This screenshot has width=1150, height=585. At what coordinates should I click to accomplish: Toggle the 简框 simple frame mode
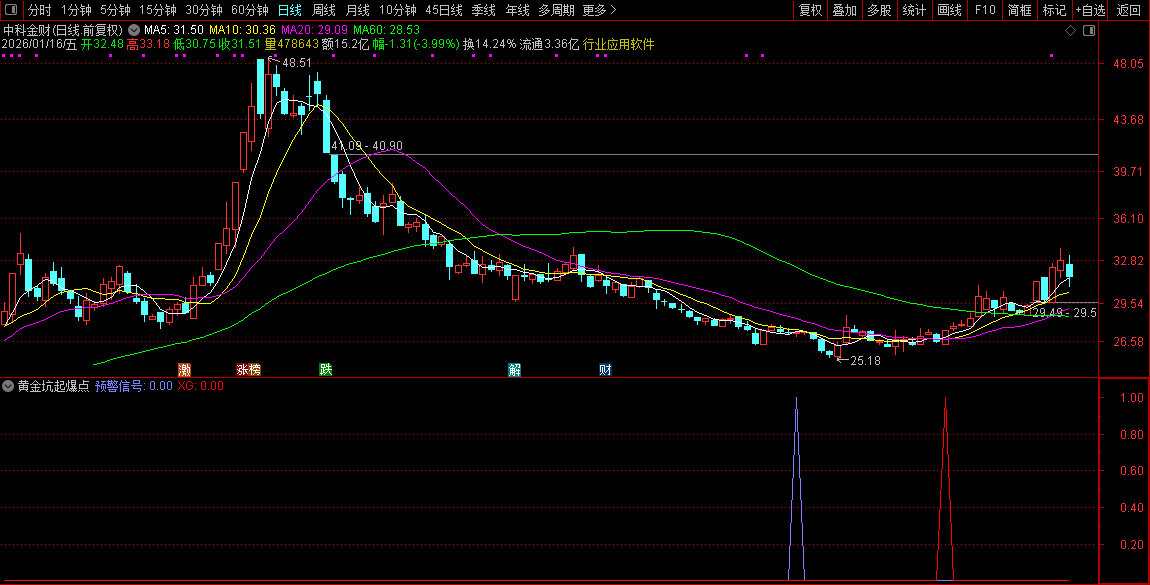point(1019,10)
